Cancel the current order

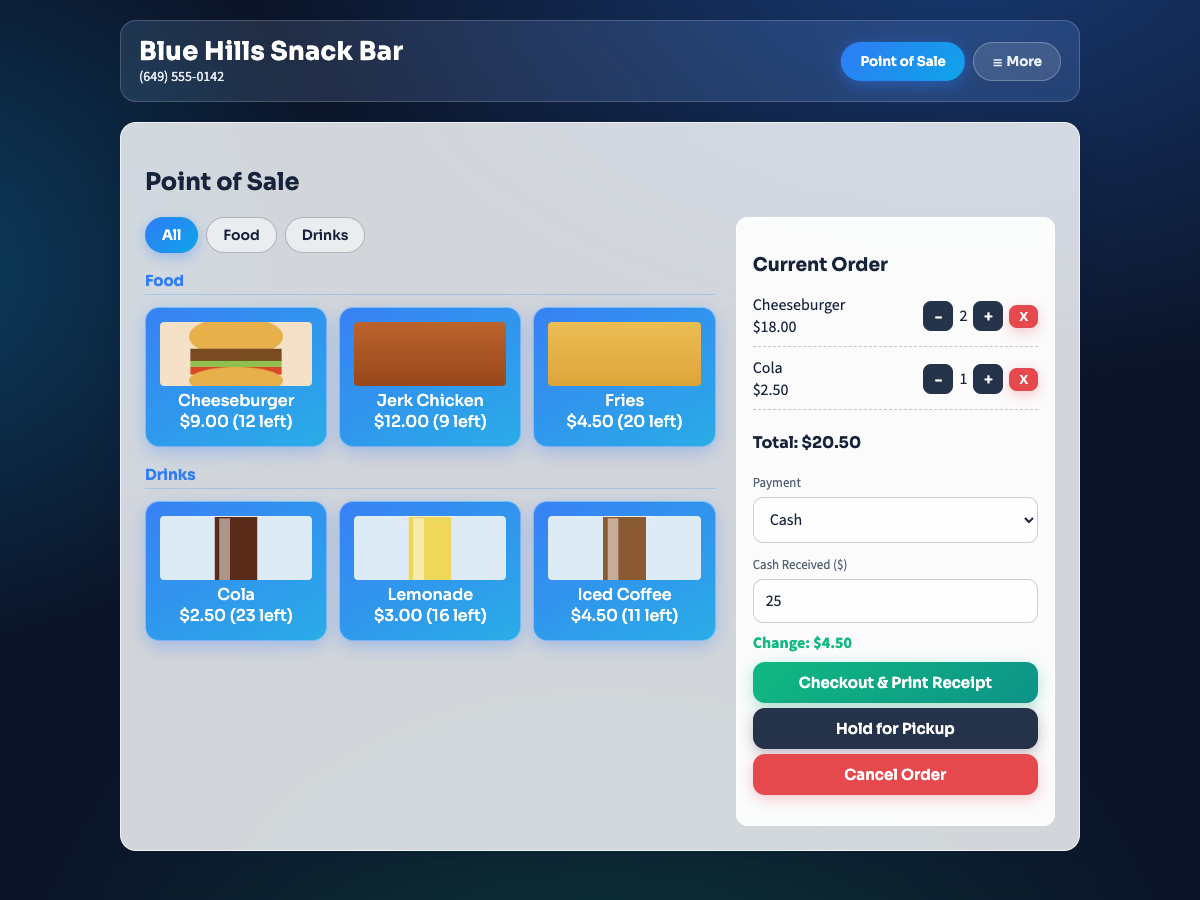pyautogui.click(x=895, y=775)
